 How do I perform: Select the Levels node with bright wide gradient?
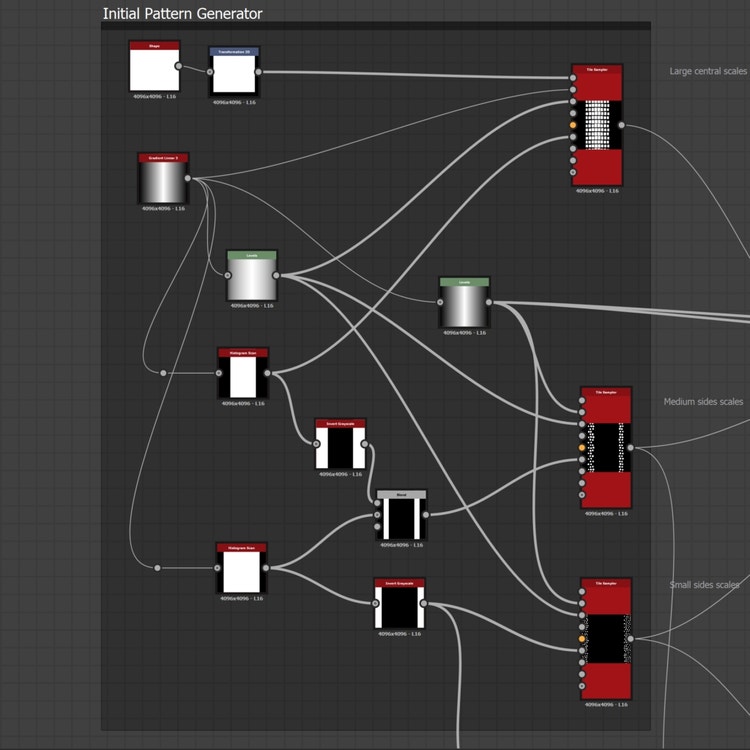tap(252, 276)
